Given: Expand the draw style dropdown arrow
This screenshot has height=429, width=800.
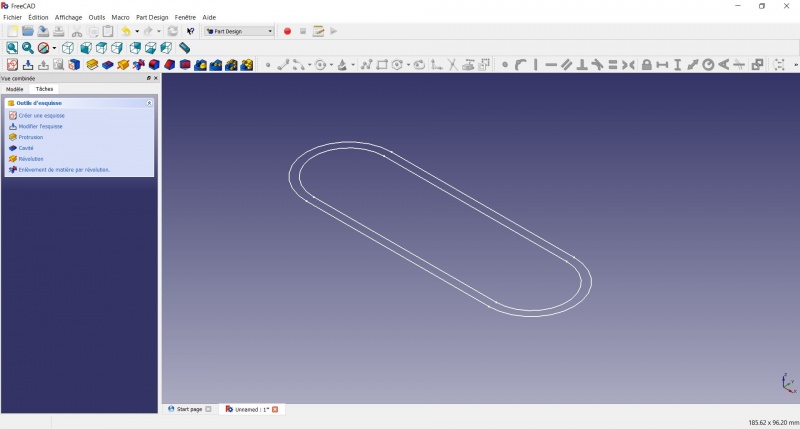Looking at the screenshot, I should point(54,48).
